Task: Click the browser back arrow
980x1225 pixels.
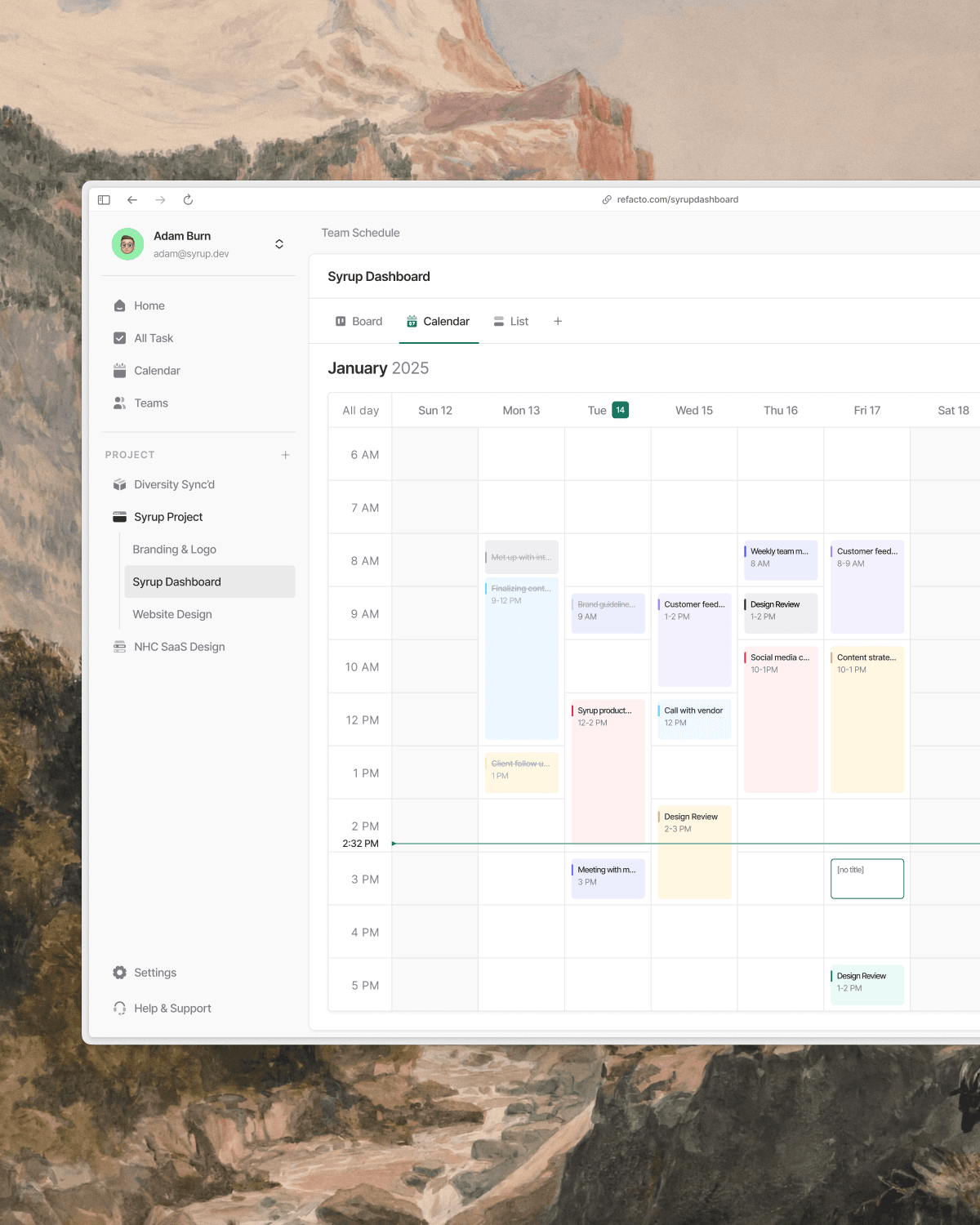Action: click(x=132, y=200)
